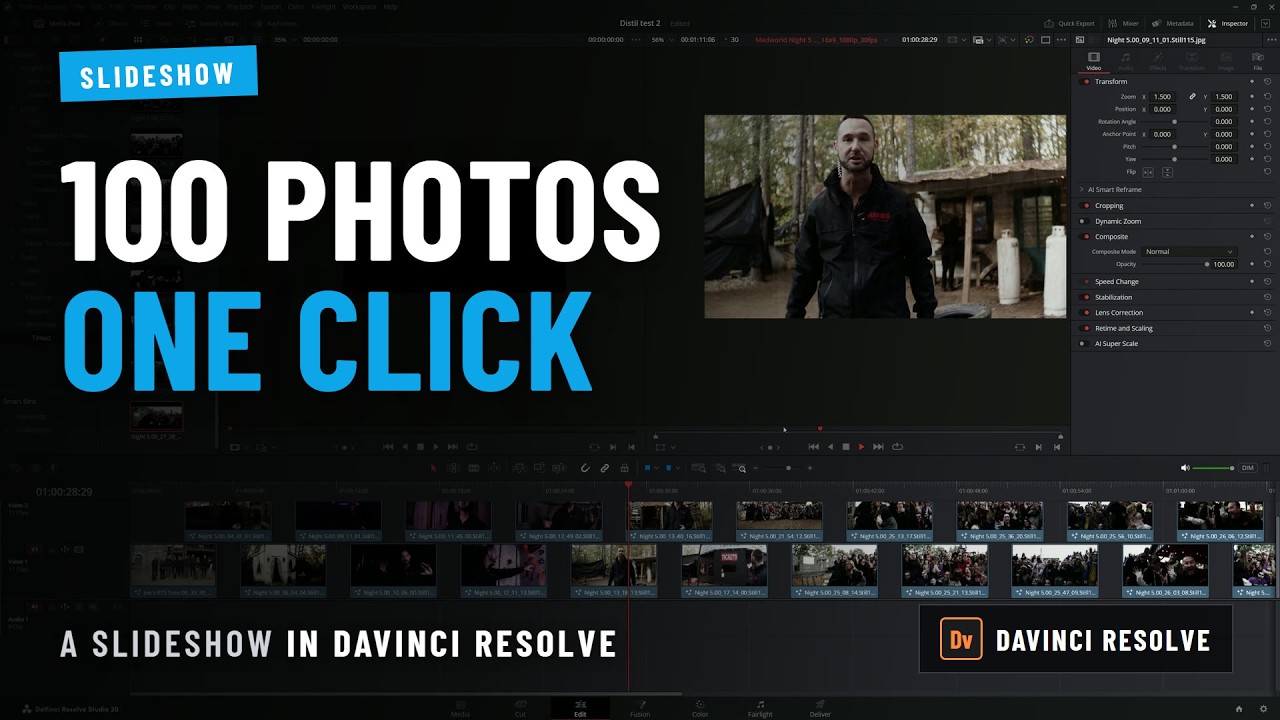
Task: Reset the Transform section parameters
Action: tap(1267, 81)
